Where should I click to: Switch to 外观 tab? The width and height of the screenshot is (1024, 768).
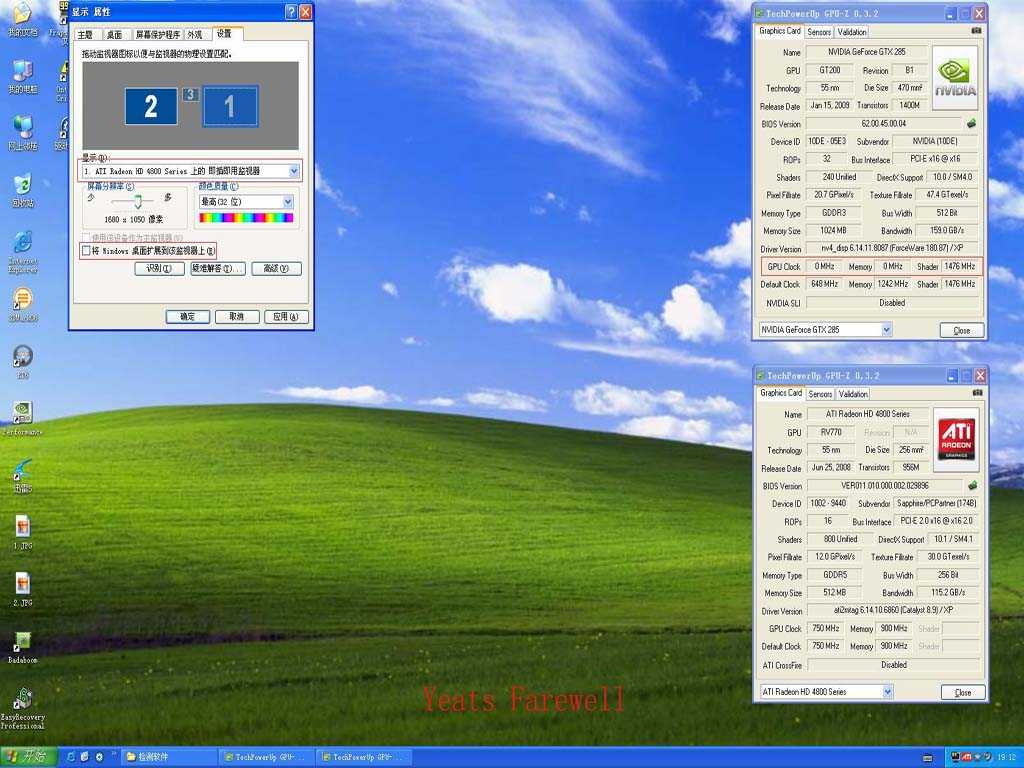pyautogui.click(x=195, y=35)
